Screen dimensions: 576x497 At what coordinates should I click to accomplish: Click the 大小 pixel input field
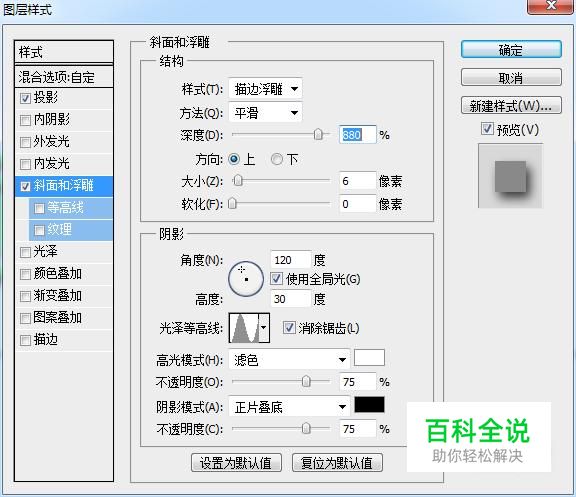pos(357,181)
